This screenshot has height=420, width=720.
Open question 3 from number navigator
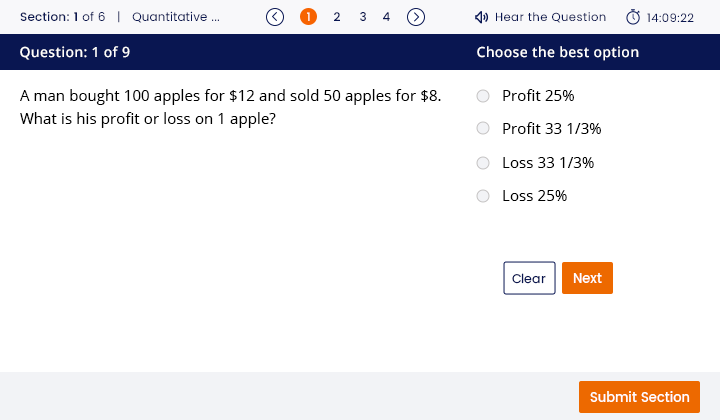pos(363,17)
